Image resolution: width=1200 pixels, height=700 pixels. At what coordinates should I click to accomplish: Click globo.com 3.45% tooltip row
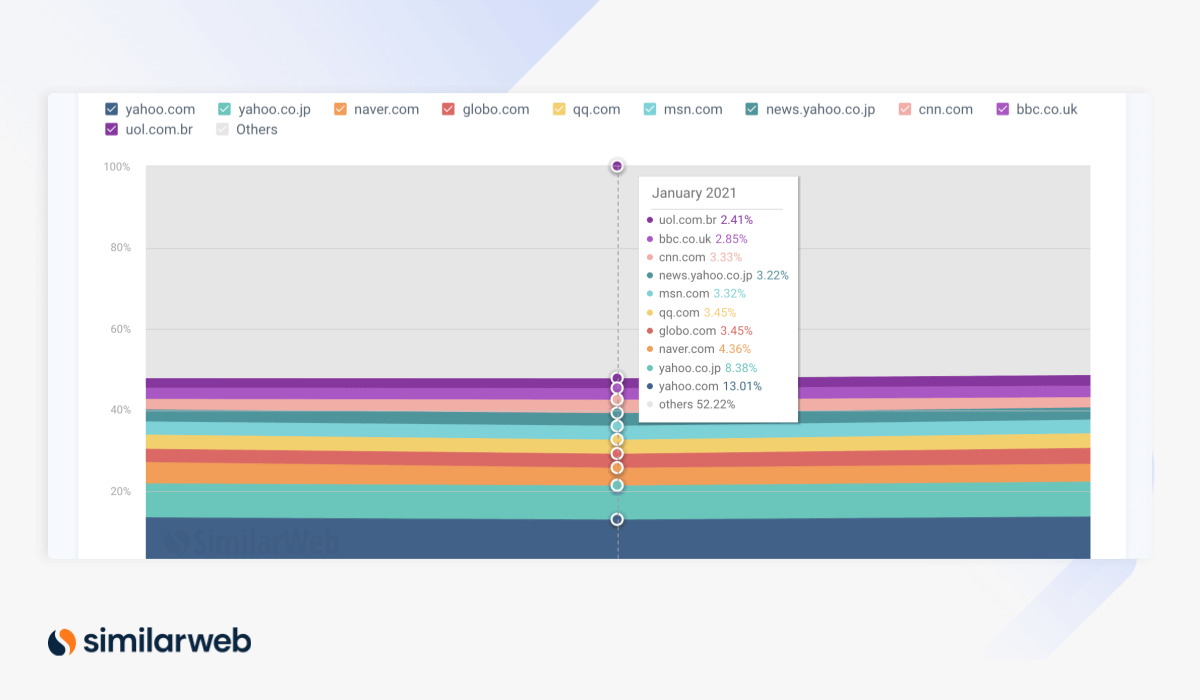(699, 331)
